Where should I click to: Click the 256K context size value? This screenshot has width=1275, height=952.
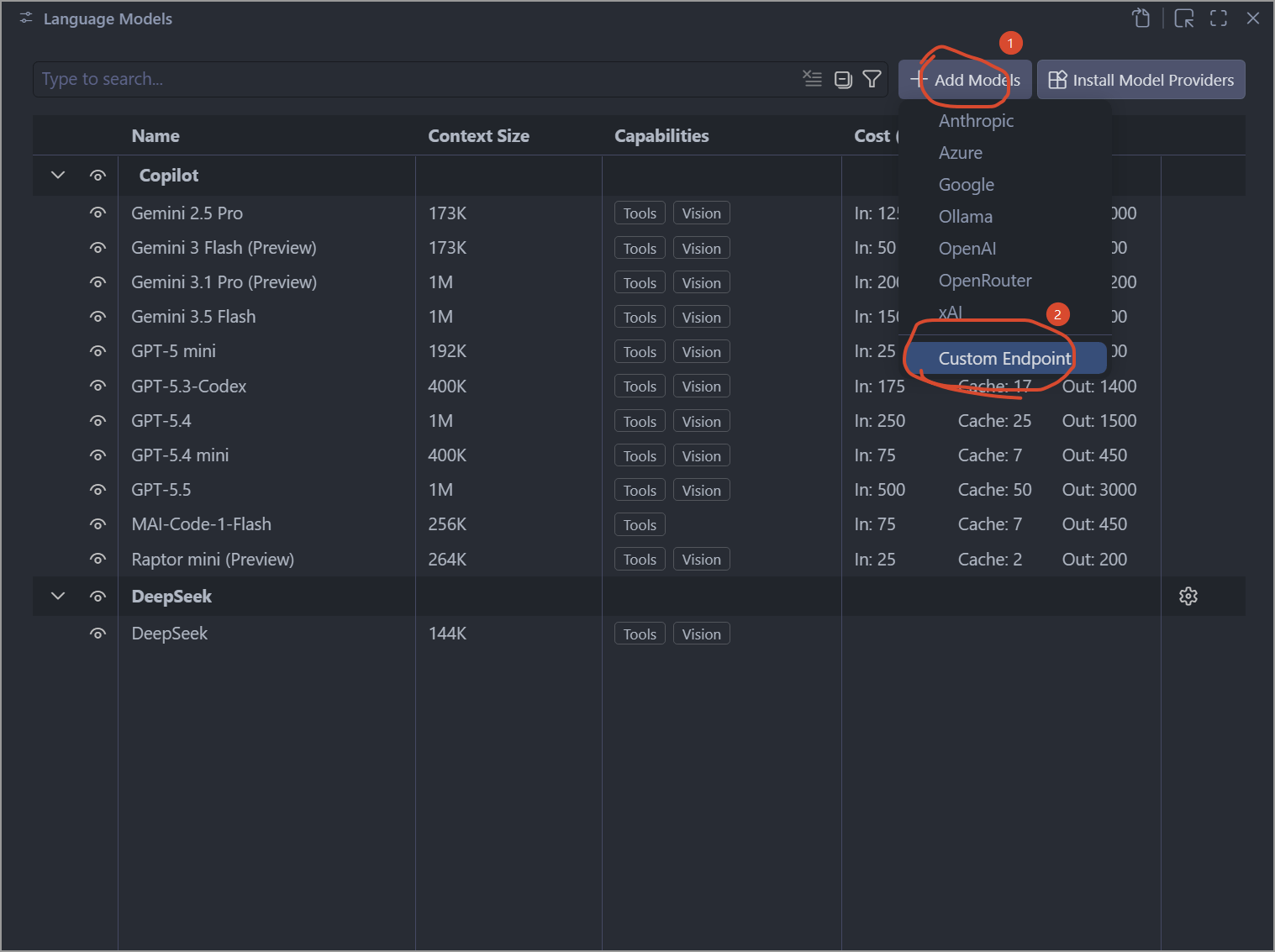(448, 524)
